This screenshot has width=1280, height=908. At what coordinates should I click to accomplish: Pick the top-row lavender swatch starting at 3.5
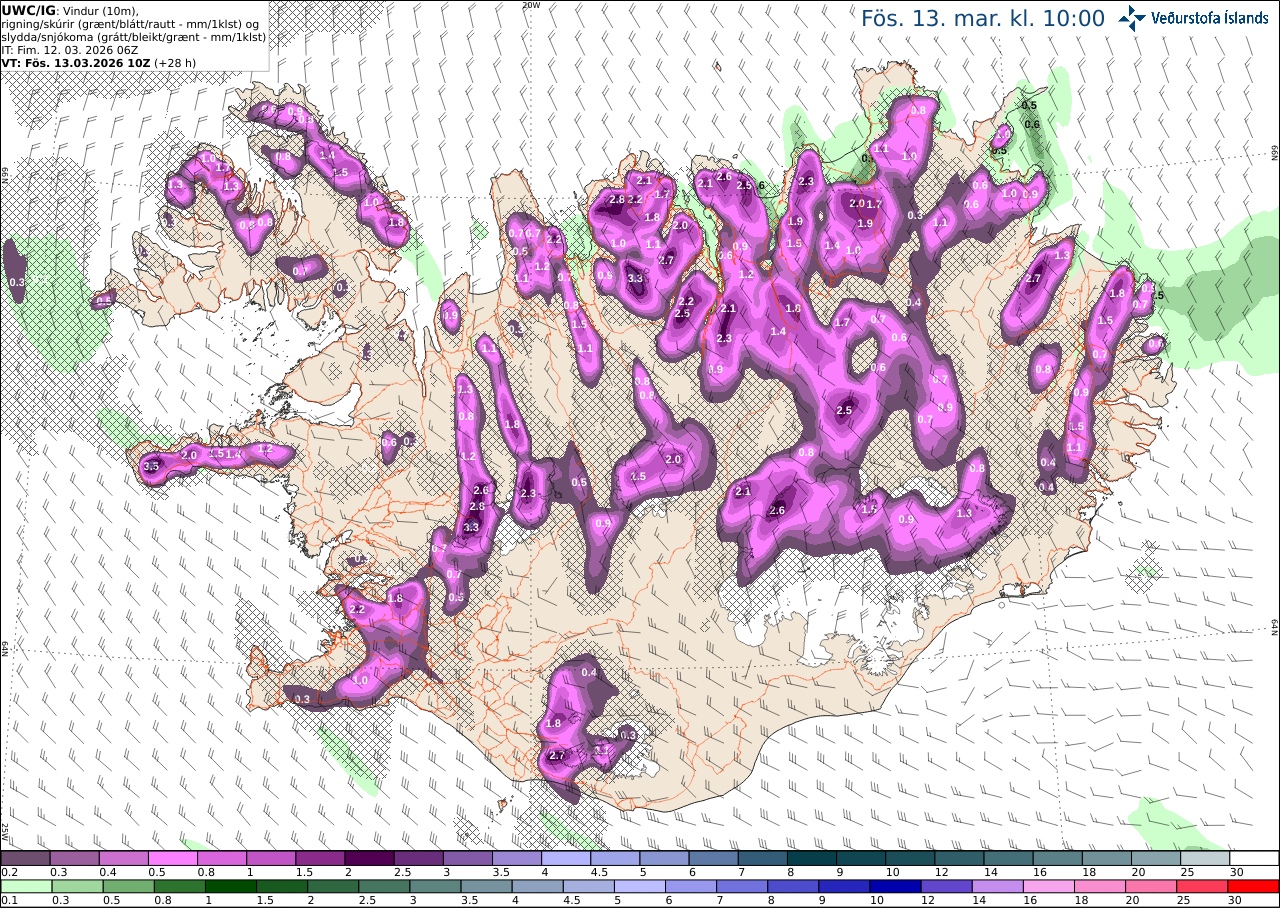[517, 858]
